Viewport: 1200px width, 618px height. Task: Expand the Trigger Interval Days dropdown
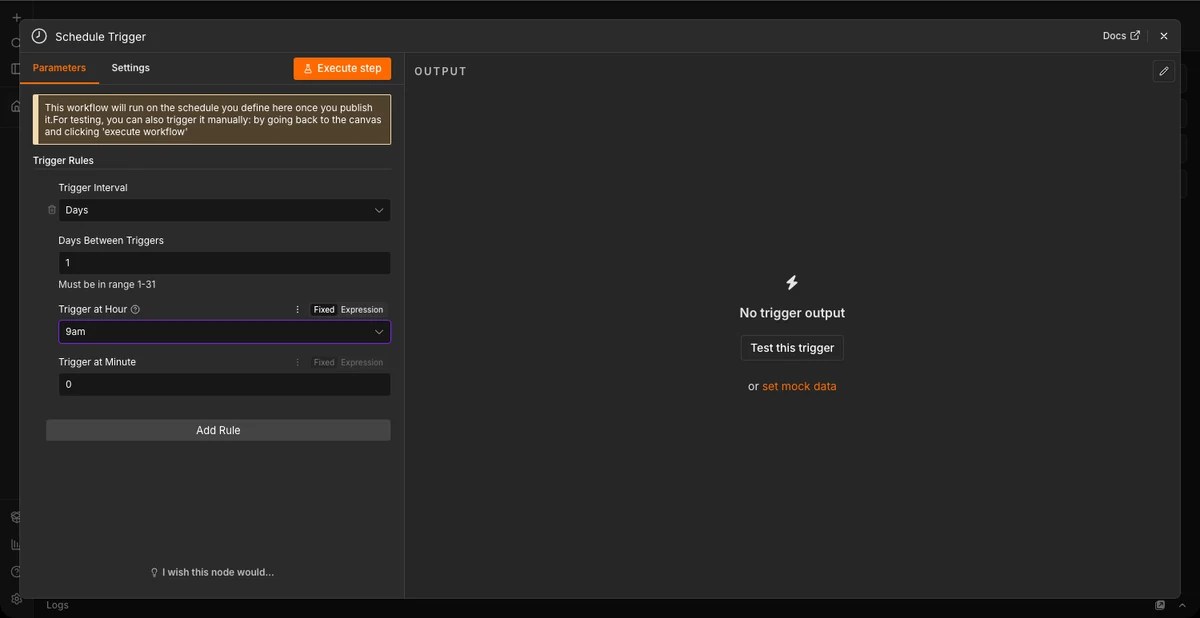pos(224,210)
